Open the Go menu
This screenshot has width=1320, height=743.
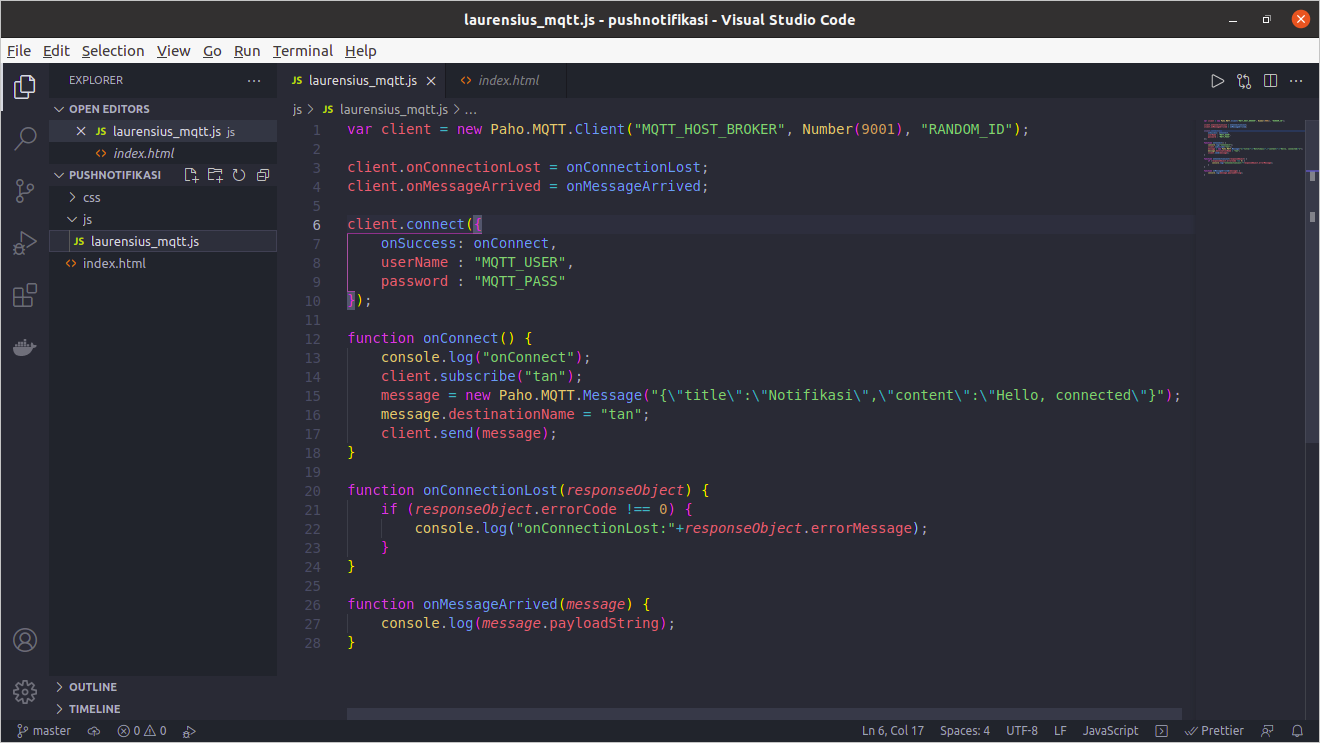[212, 51]
